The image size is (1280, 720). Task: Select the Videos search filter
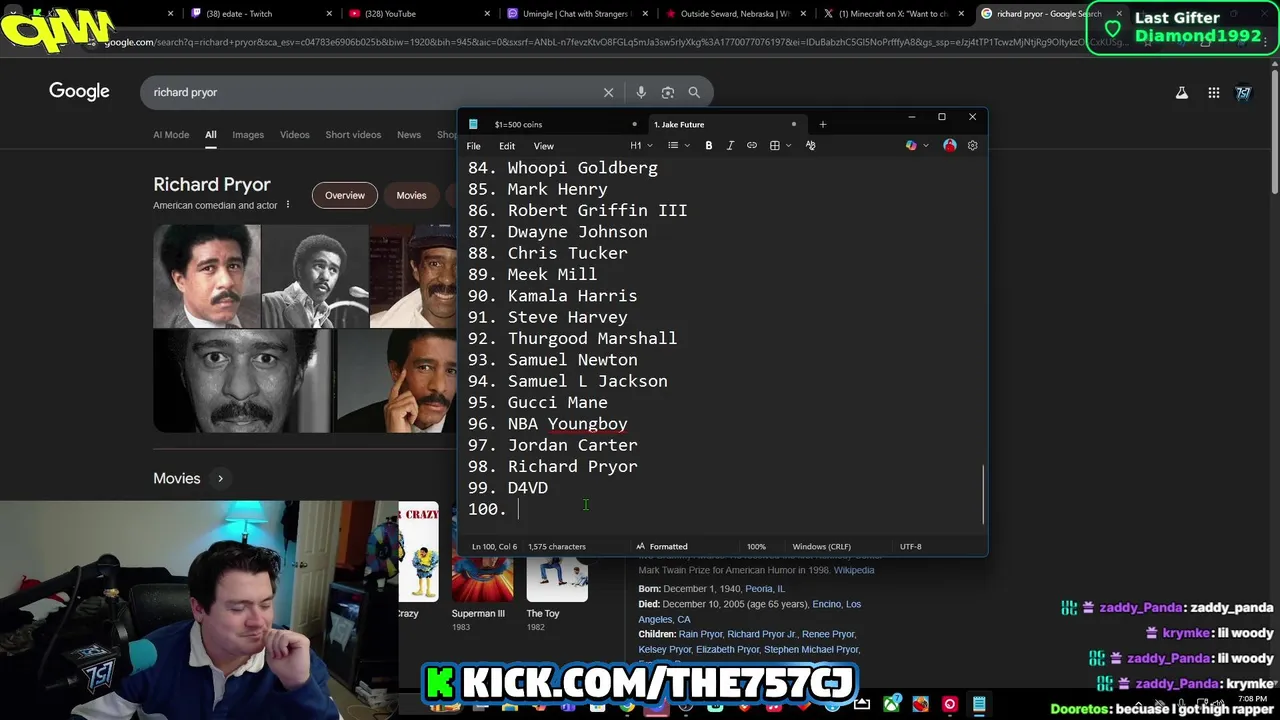295,135
